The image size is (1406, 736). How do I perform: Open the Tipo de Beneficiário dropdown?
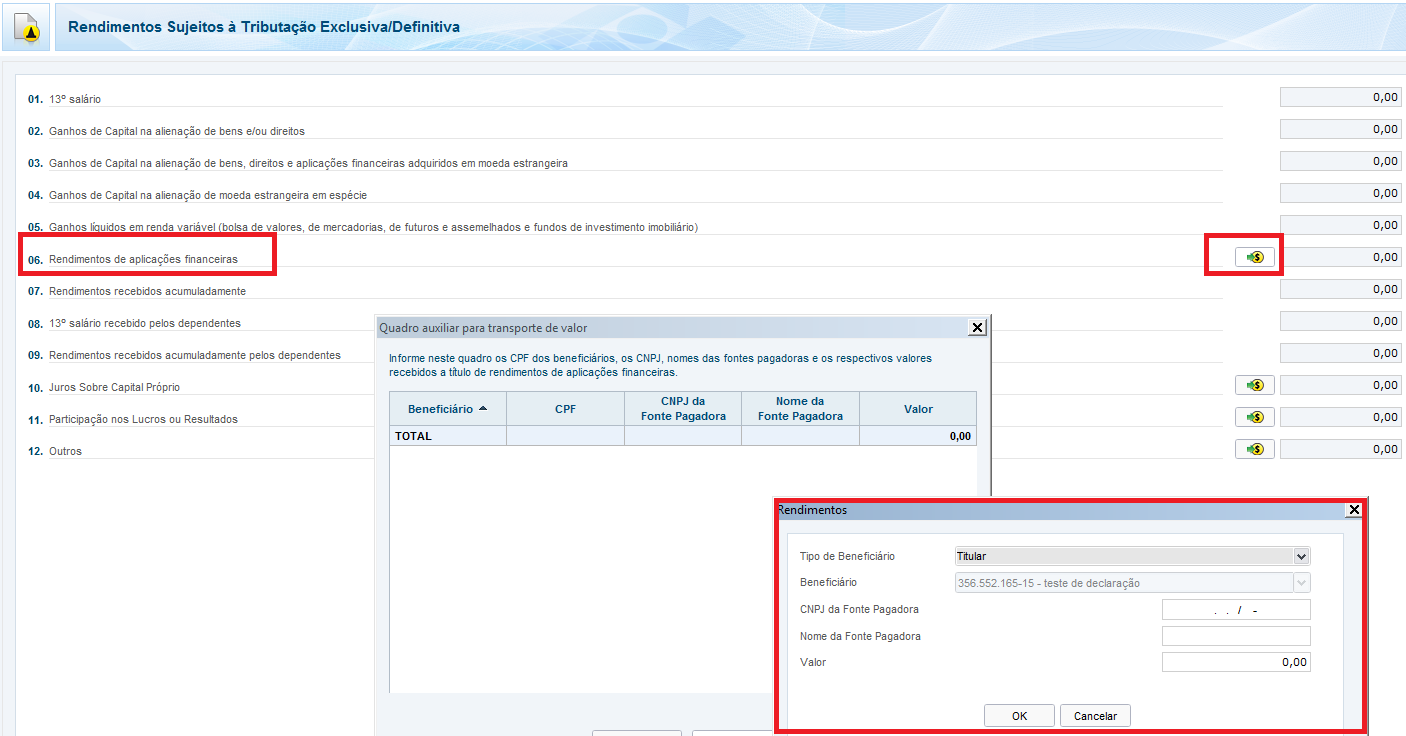1132,556
